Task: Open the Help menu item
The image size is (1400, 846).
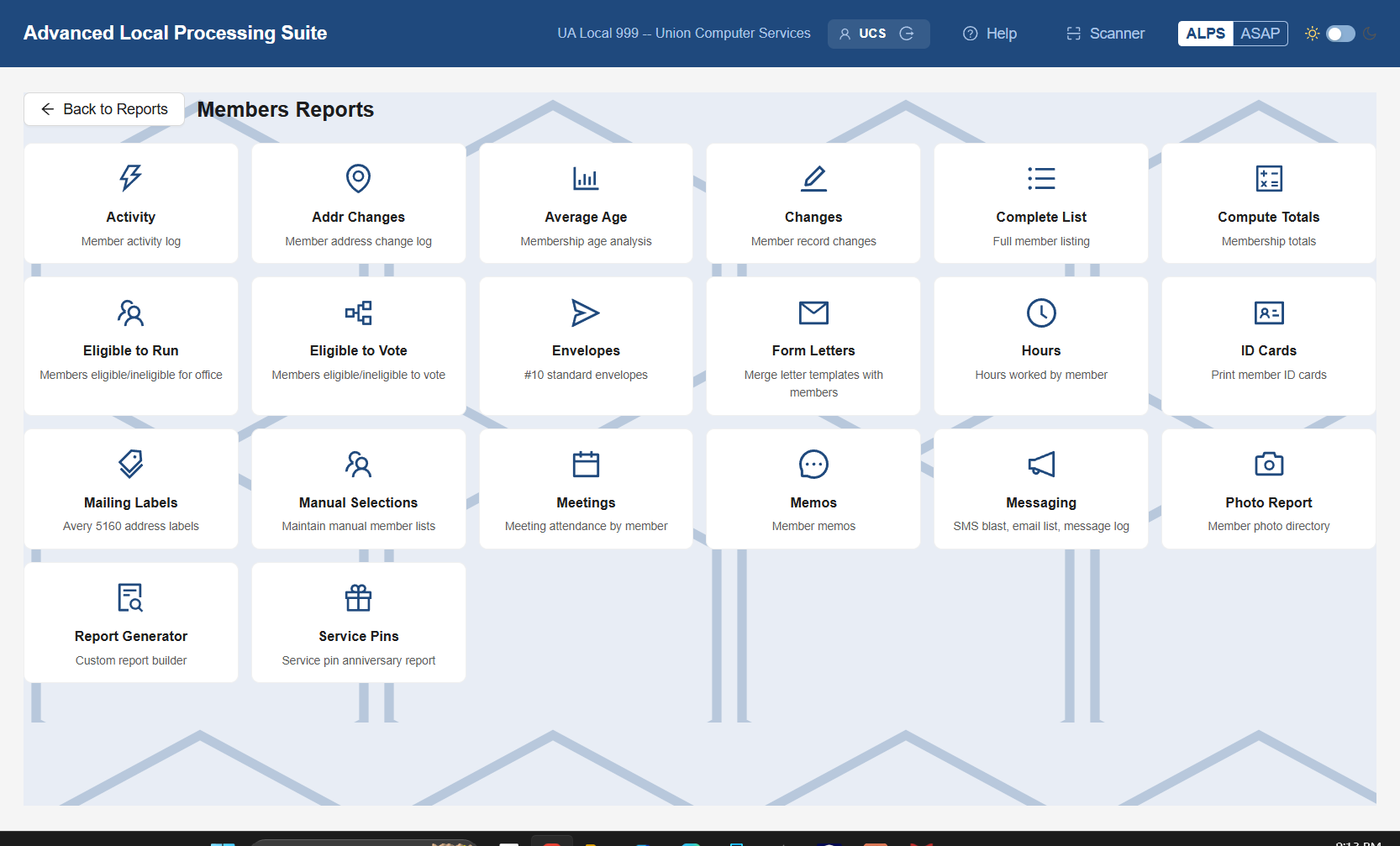Action: click(x=990, y=34)
